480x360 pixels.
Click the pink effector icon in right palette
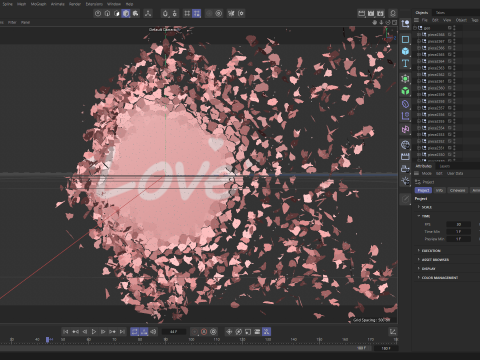click(405, 129)
